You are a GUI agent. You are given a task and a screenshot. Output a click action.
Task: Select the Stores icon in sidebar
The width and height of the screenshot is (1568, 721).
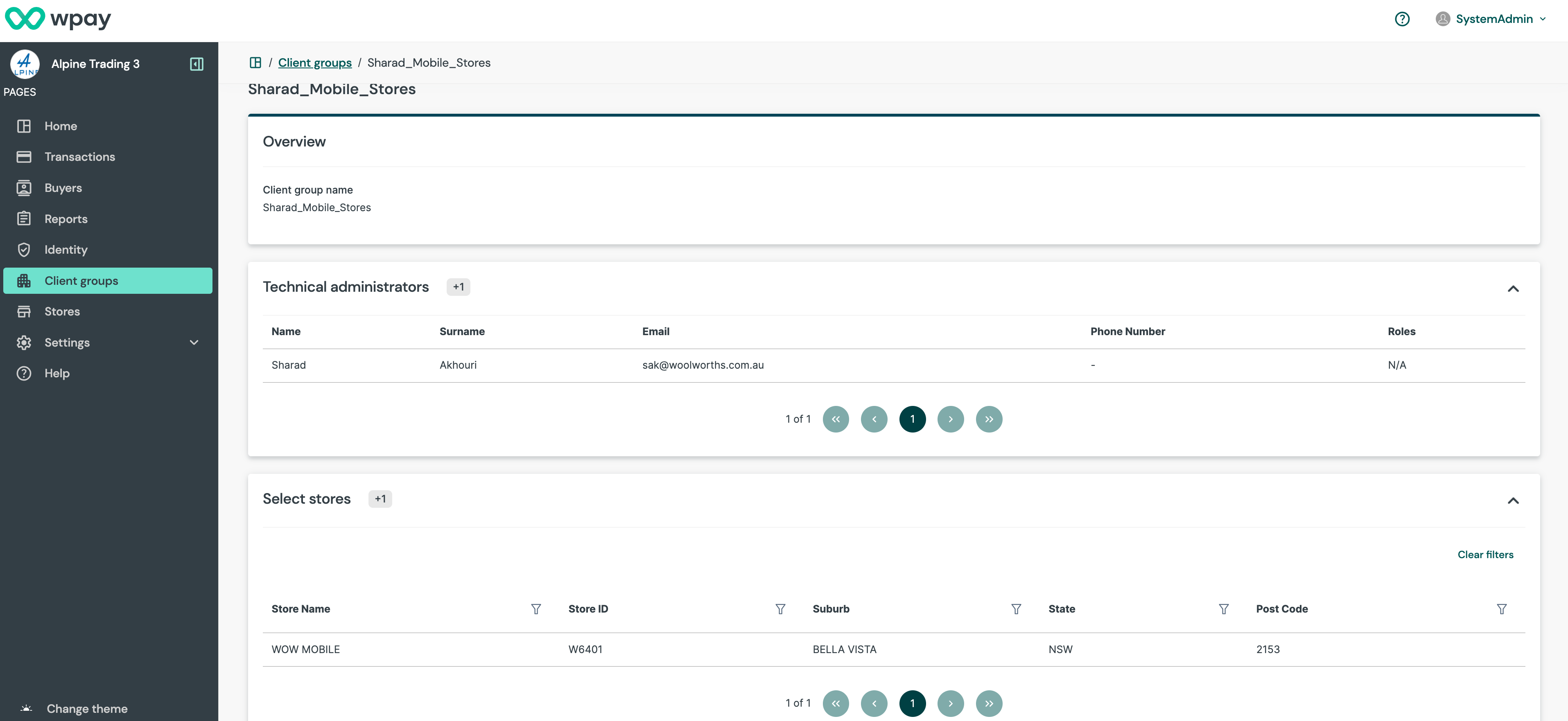click(24, 311)
